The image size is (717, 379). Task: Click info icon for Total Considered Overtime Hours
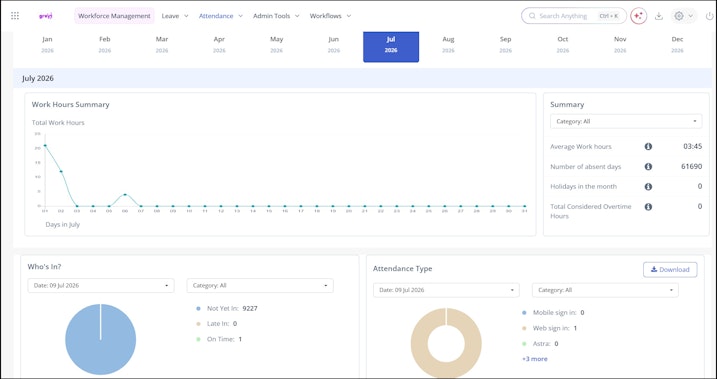648,207
